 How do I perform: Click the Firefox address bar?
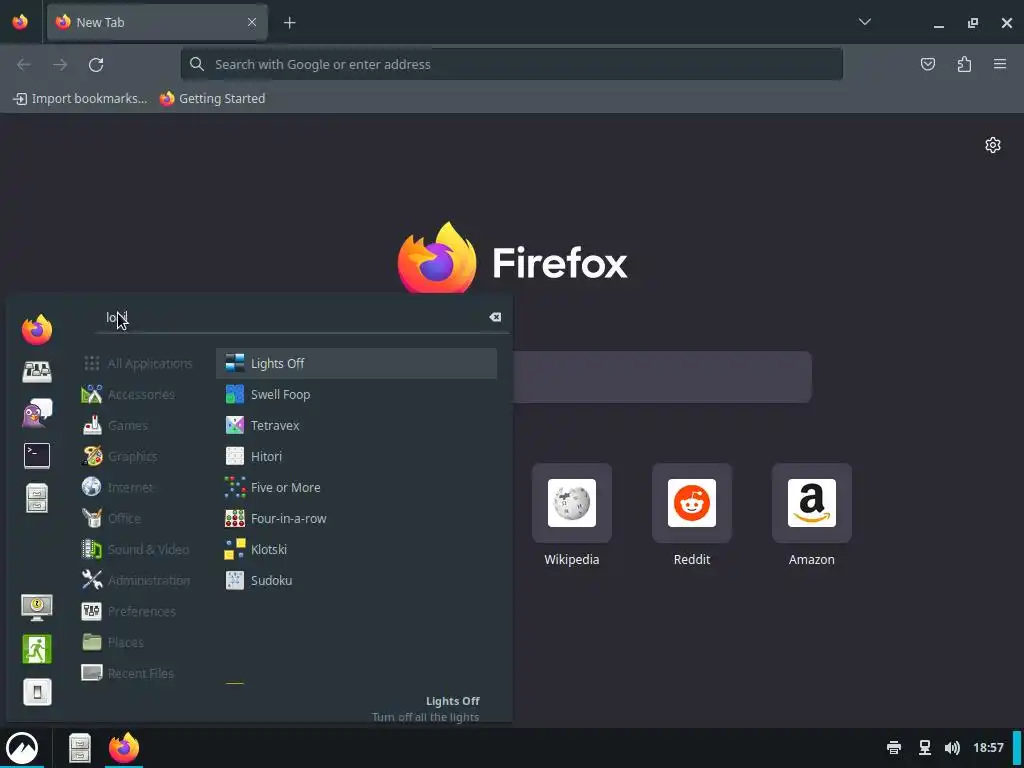(x=512, y=64)
